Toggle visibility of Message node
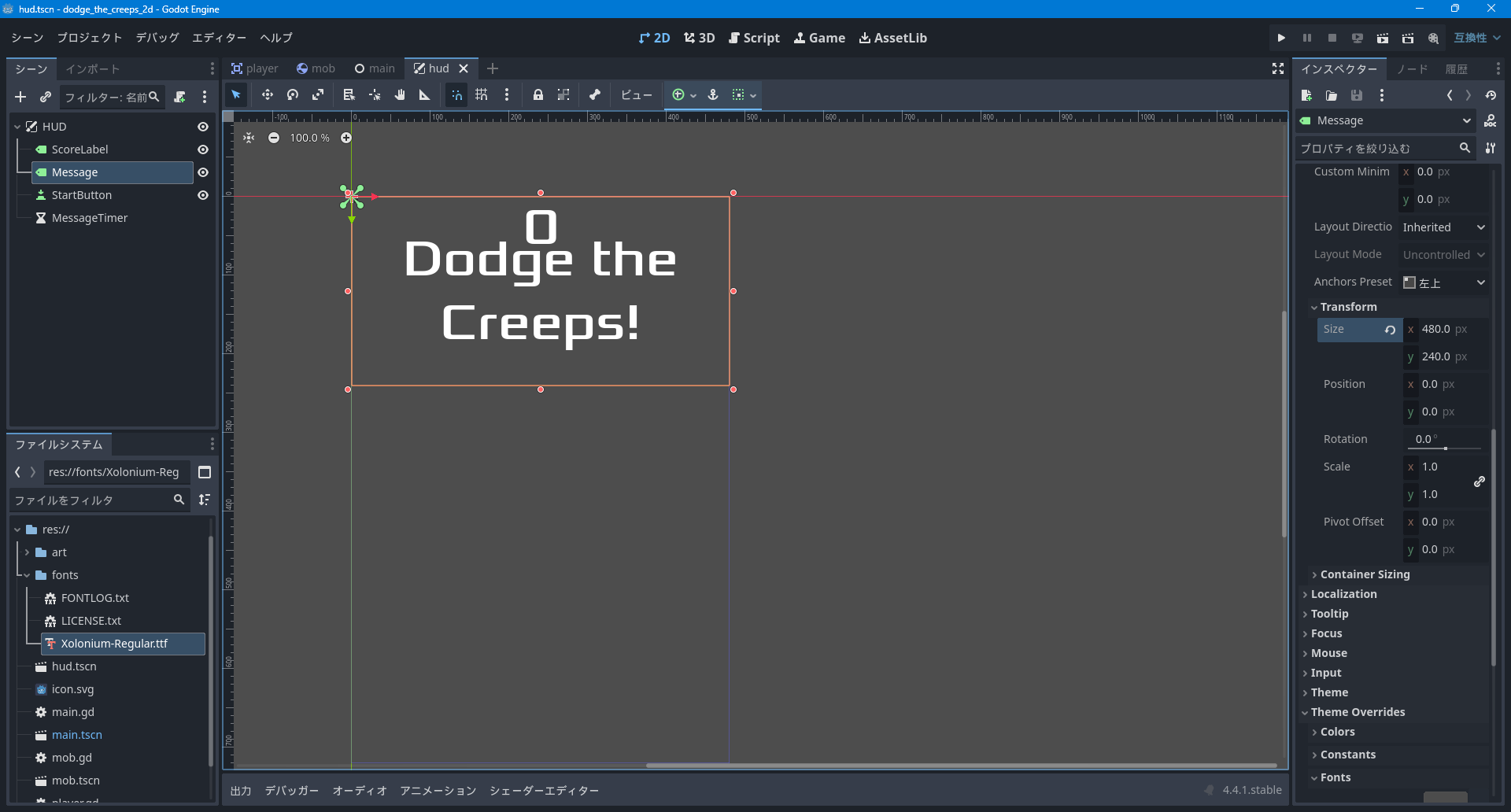Viewport: 1511px width, 812px height. pyautogui.click(x=203, y=172)
